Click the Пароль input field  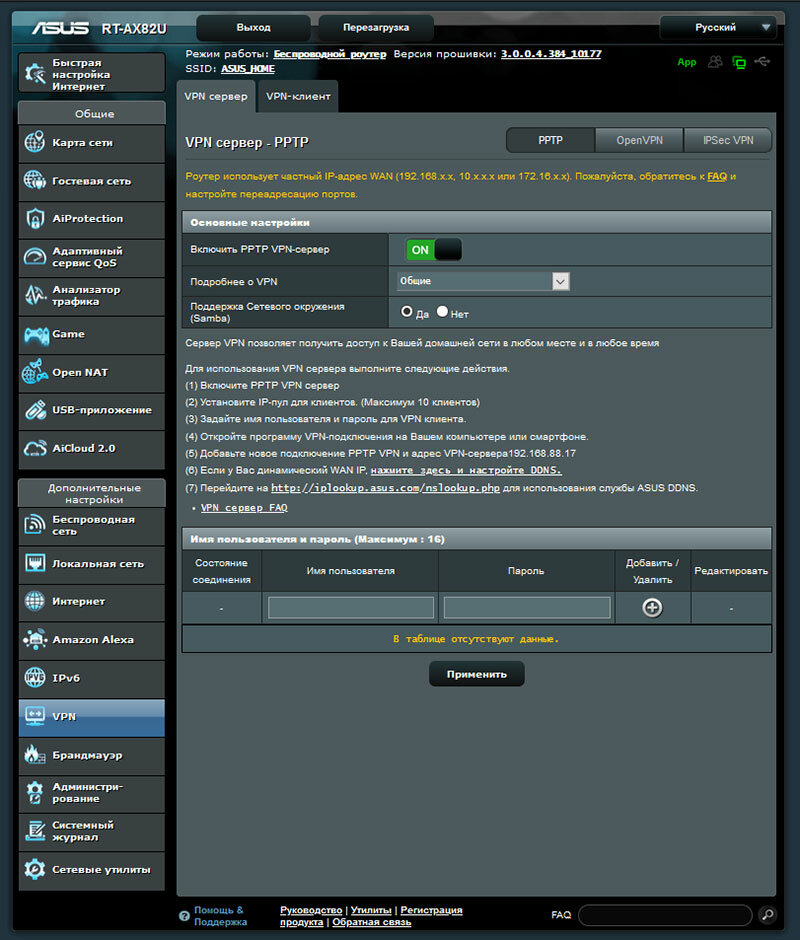527,607
